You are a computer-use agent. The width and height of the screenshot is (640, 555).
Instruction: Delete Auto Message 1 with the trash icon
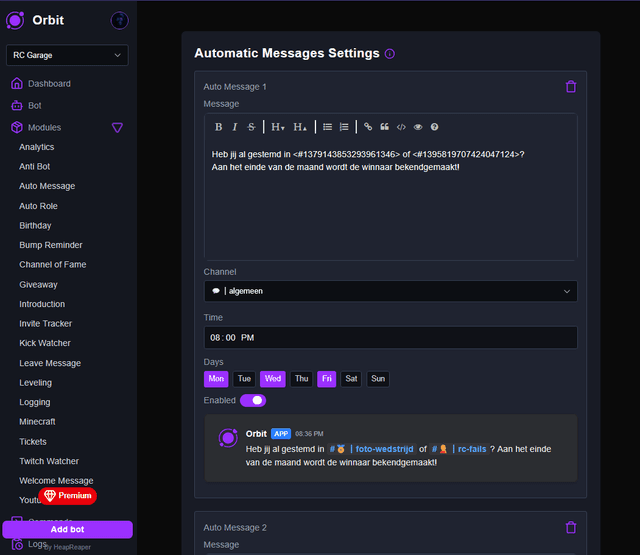pos(571,87)
